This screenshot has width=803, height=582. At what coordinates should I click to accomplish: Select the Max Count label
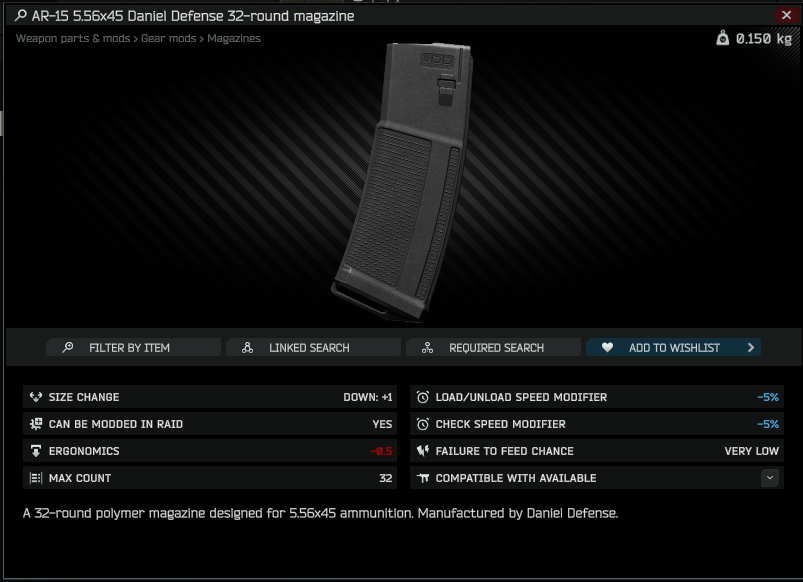click(80, 478)
